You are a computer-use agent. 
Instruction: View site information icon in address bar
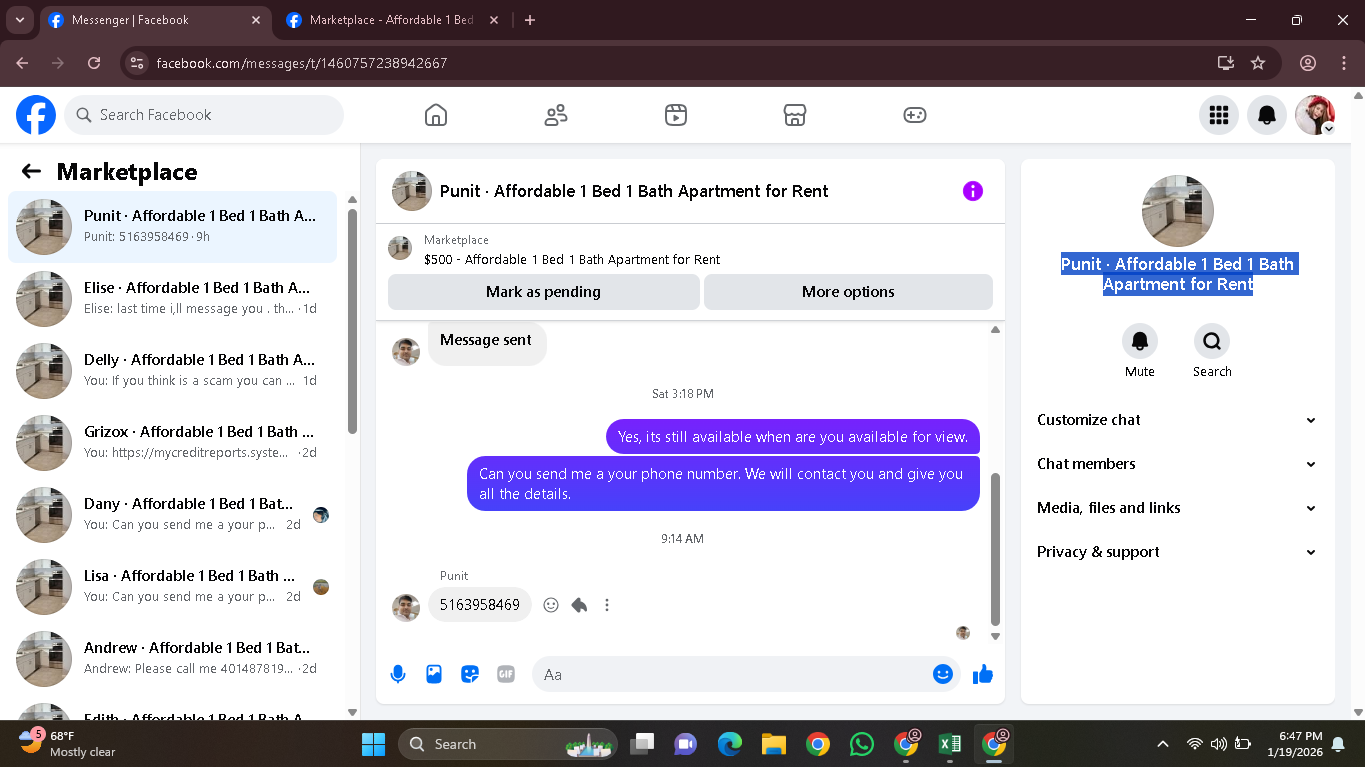tap(138, 63)
